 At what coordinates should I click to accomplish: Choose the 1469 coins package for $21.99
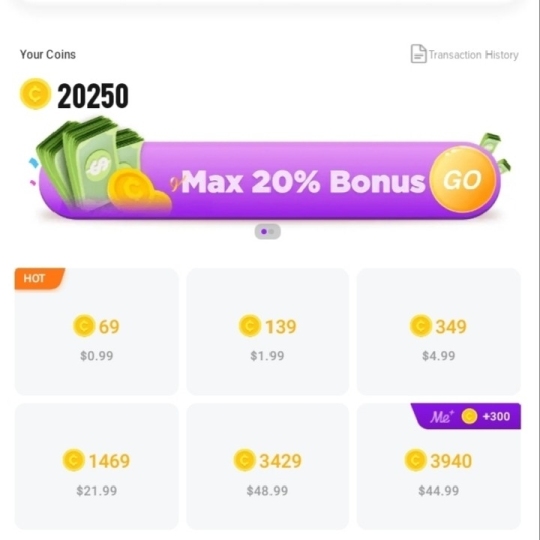pos(97,466)
